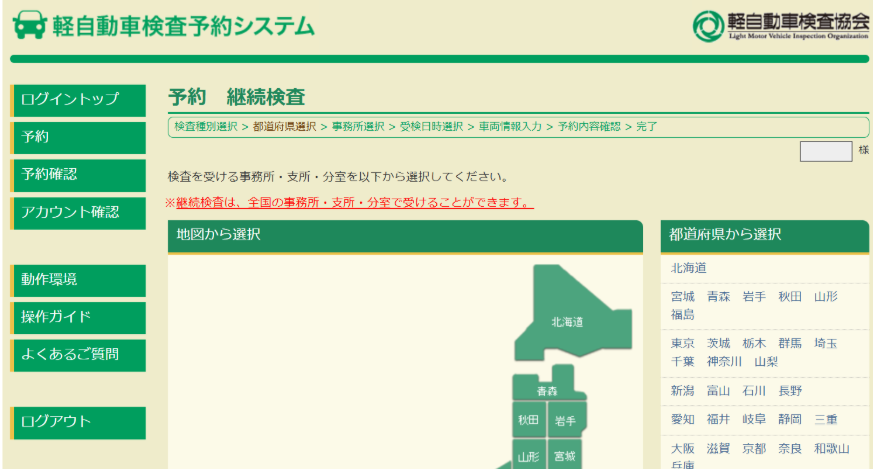Click the ログアウト button
Viewport: 873px width, 469px height.
coord(79,423)
